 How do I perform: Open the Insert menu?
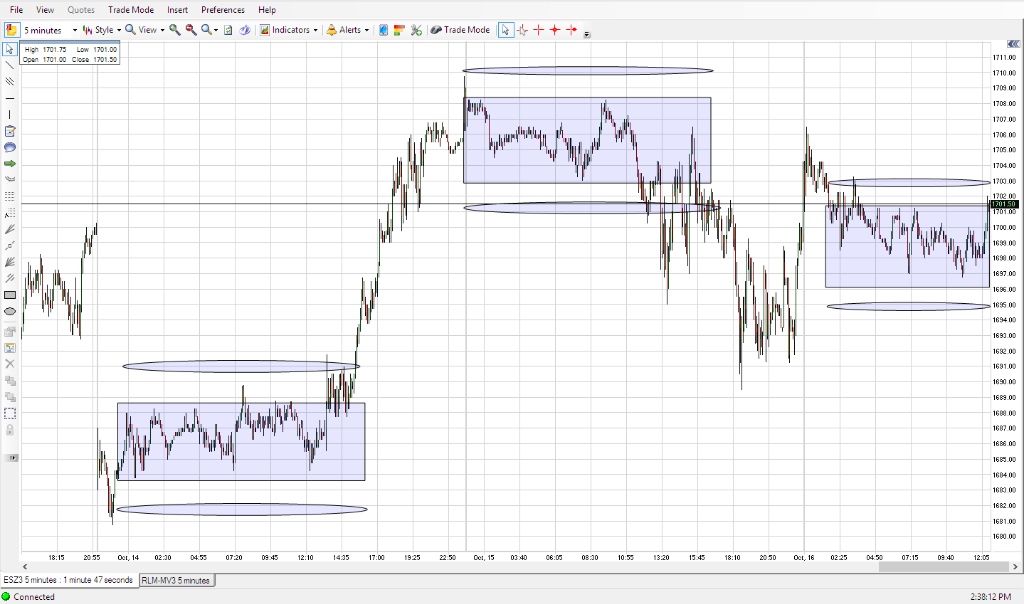177,10
